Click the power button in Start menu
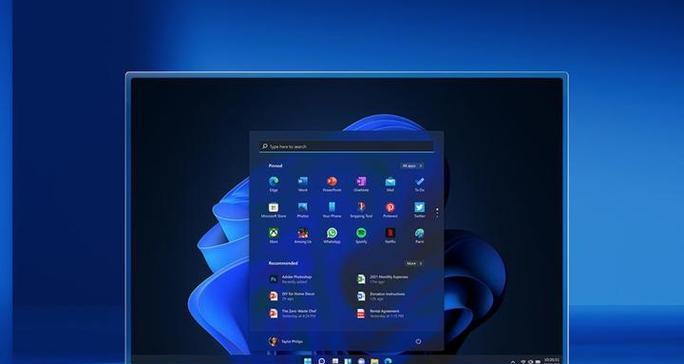 tap(418, 341)
